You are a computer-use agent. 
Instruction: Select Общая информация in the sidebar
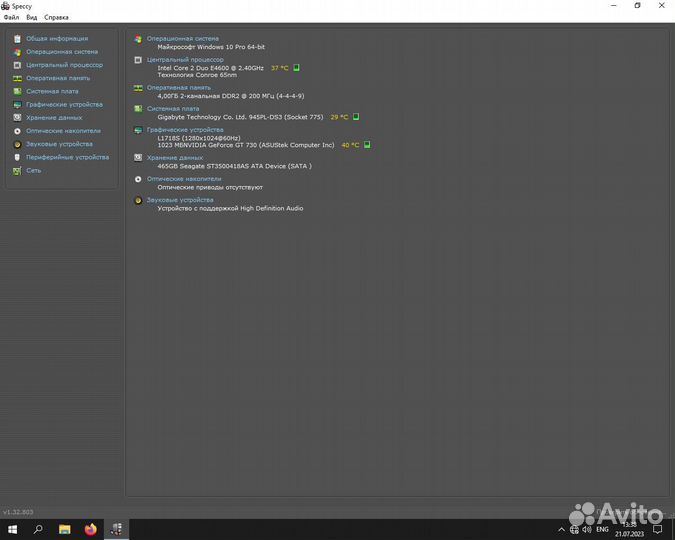56,38
